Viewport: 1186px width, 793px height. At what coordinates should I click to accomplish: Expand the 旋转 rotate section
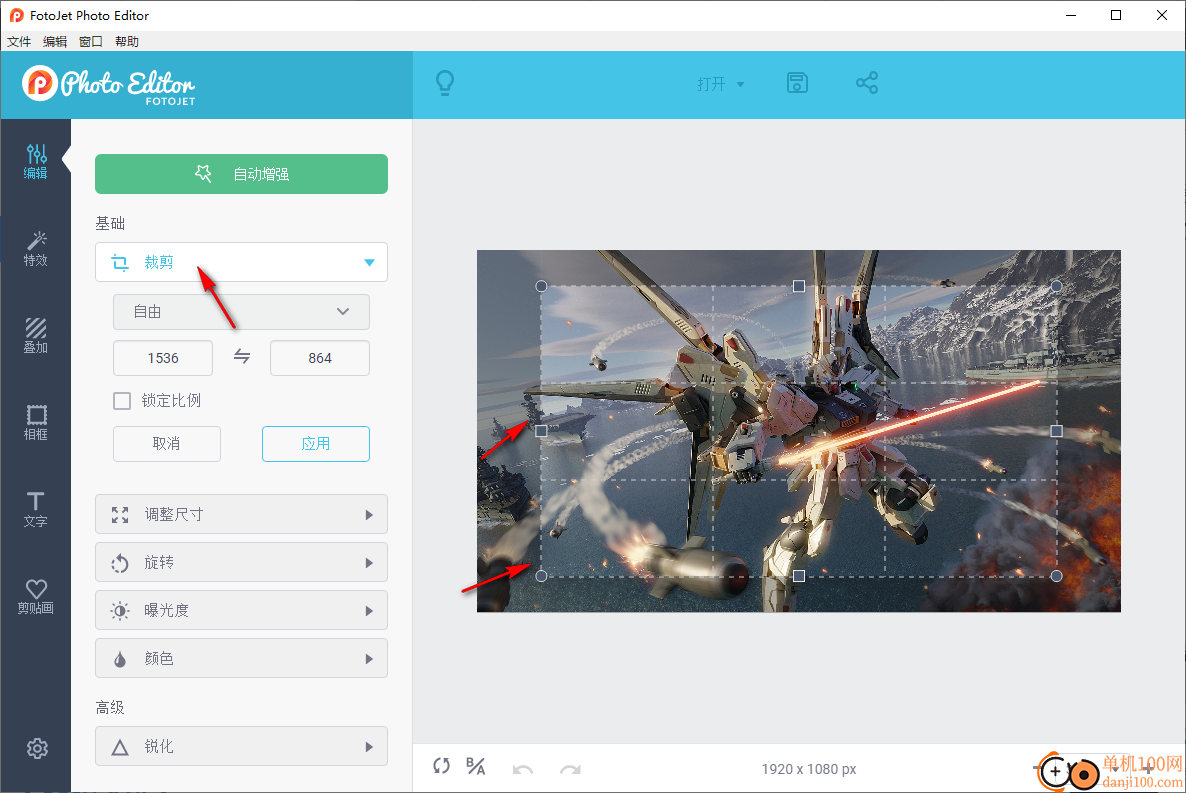click(x=241, y=562)
